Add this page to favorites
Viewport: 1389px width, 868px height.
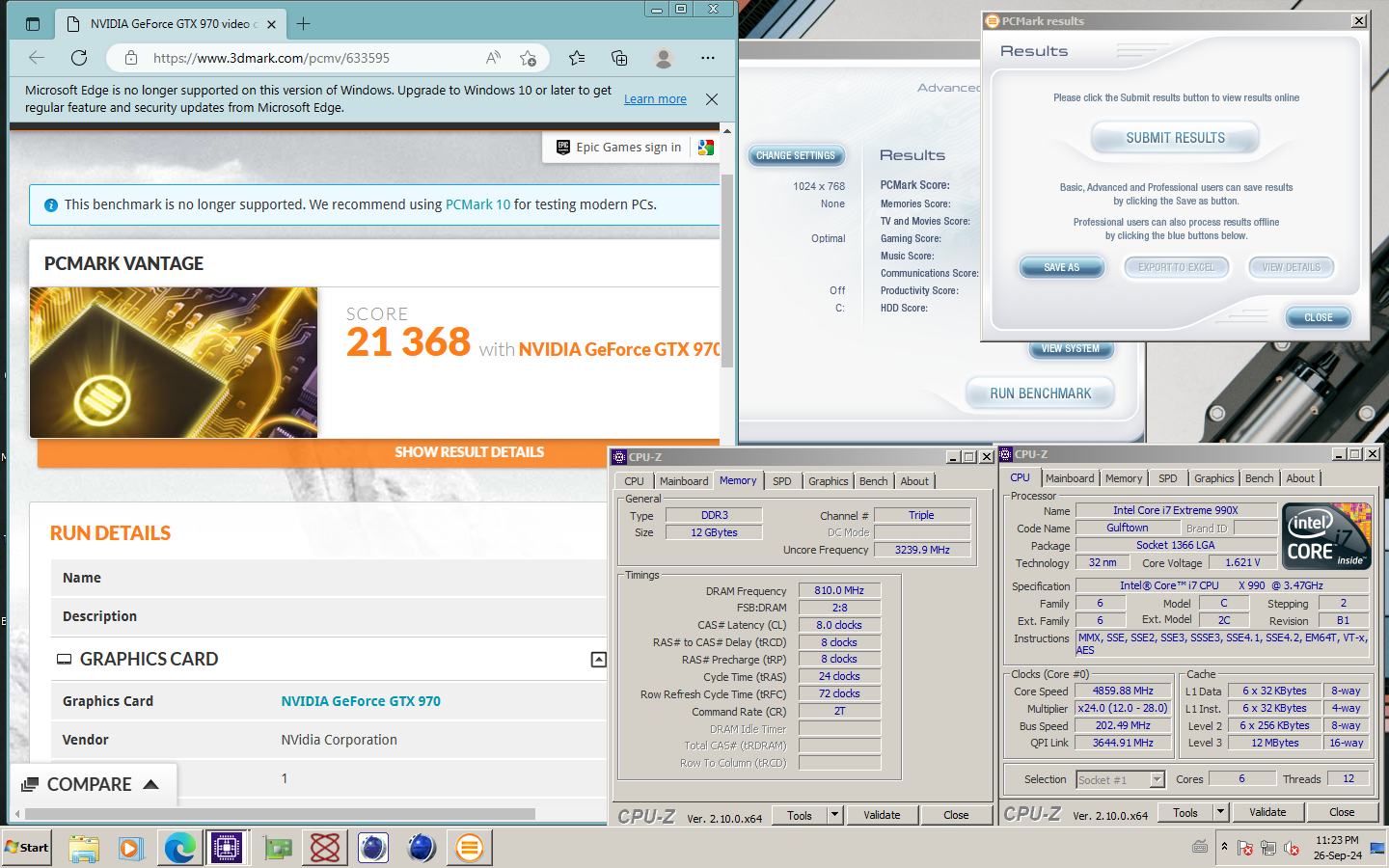pyautogui.click(x=528, y=58)
